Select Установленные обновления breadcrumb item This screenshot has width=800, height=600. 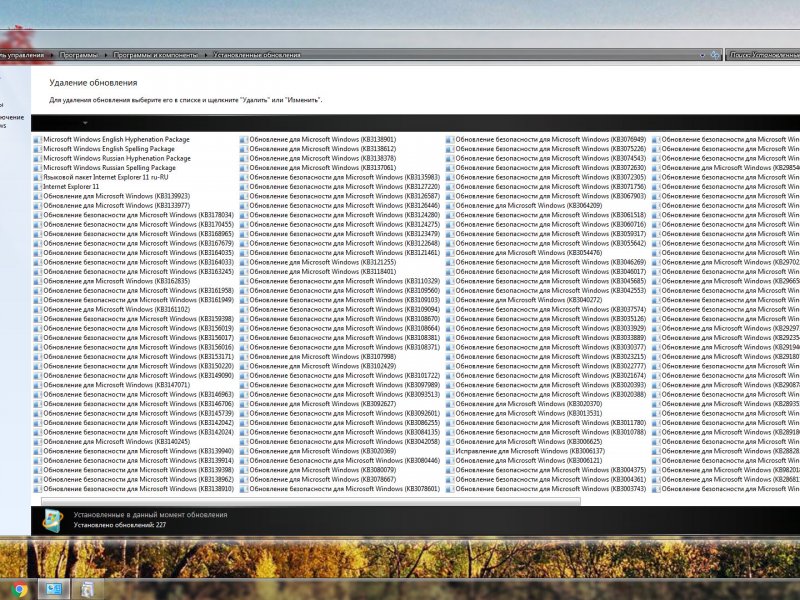[257, 55]
